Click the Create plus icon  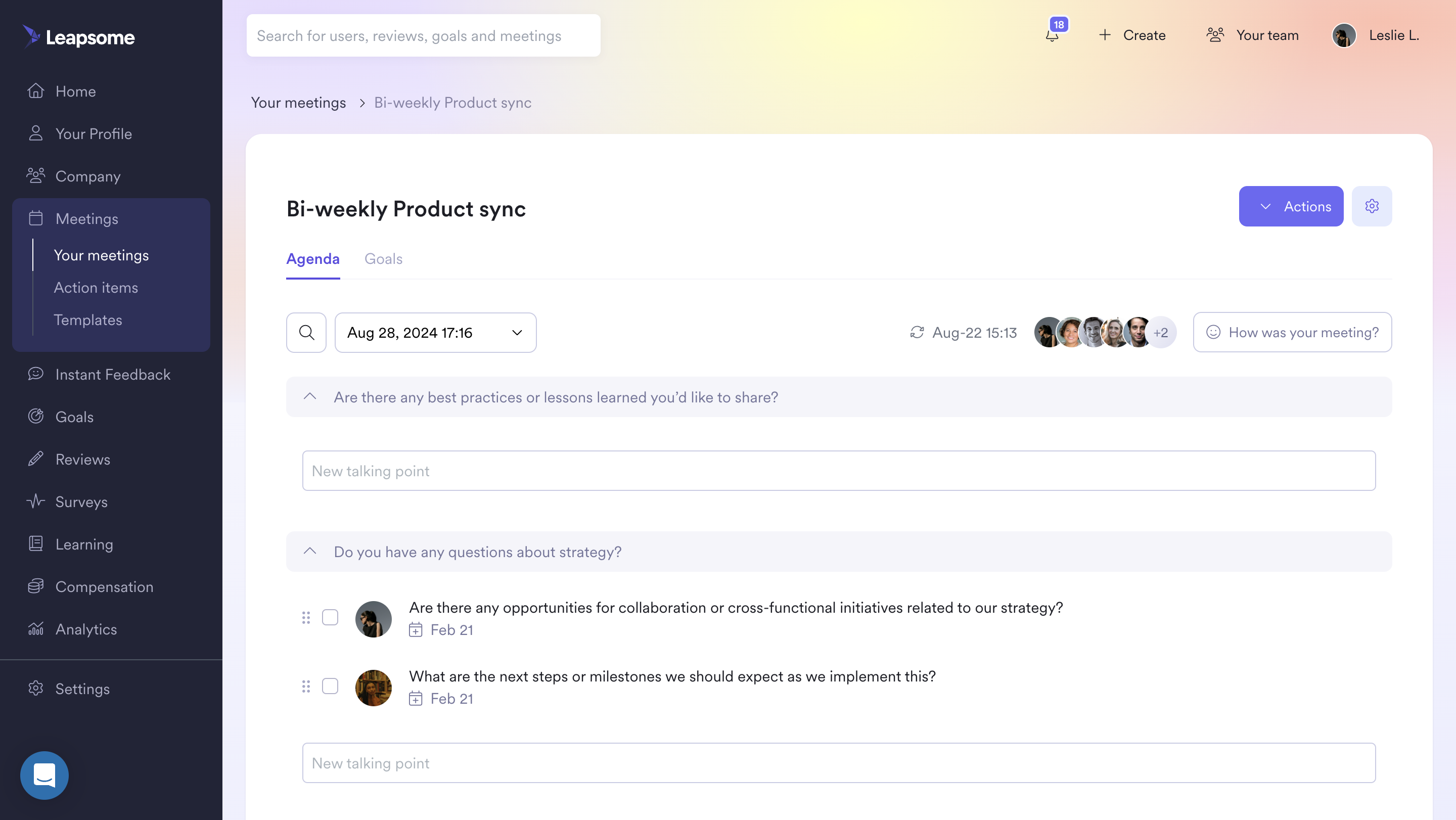[x=1105, y=35]
